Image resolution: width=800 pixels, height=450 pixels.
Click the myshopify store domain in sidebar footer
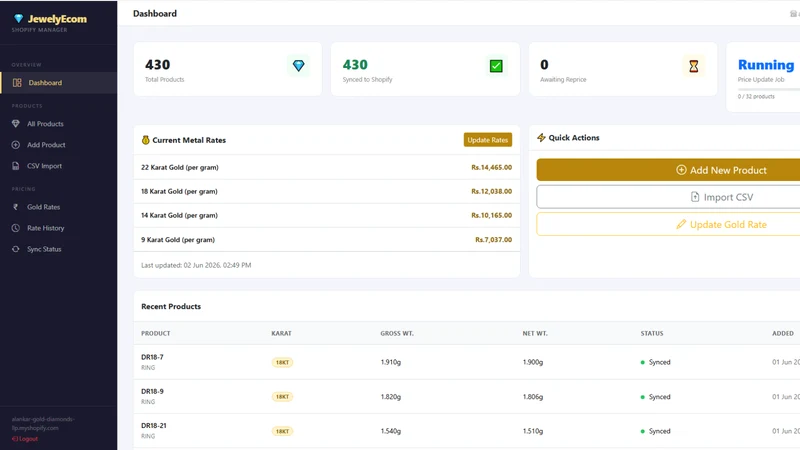43,423
